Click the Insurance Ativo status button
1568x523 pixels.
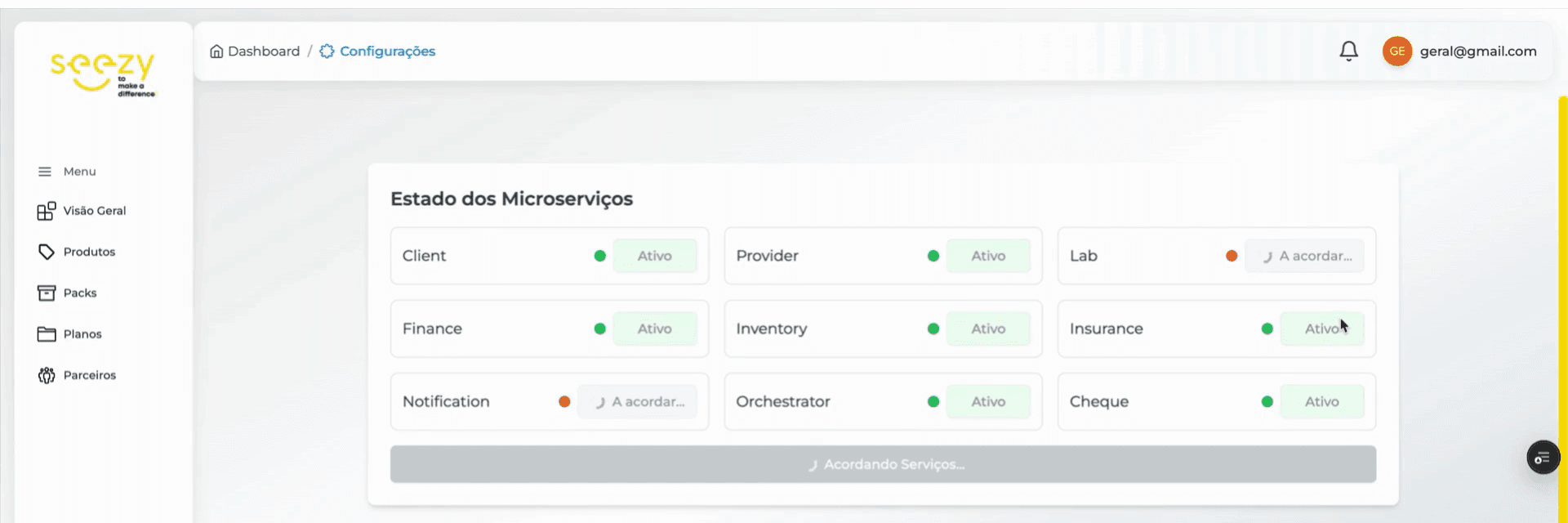click(1322, 329)
